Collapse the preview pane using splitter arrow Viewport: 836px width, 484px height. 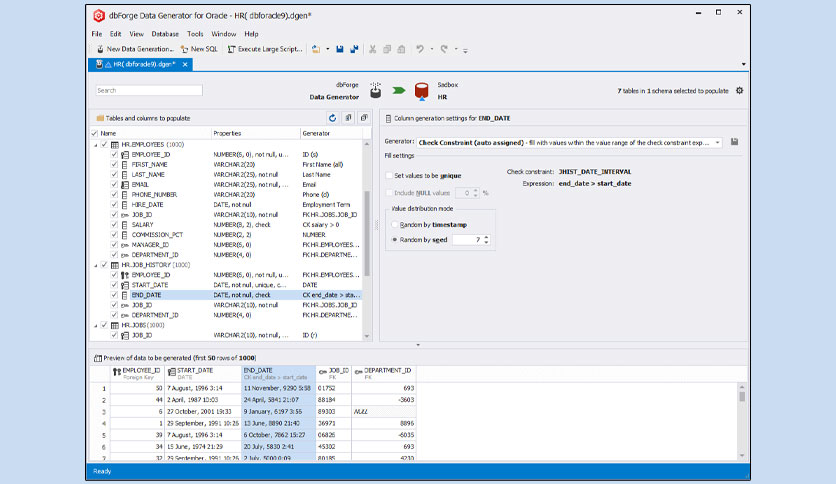(418, 345)
